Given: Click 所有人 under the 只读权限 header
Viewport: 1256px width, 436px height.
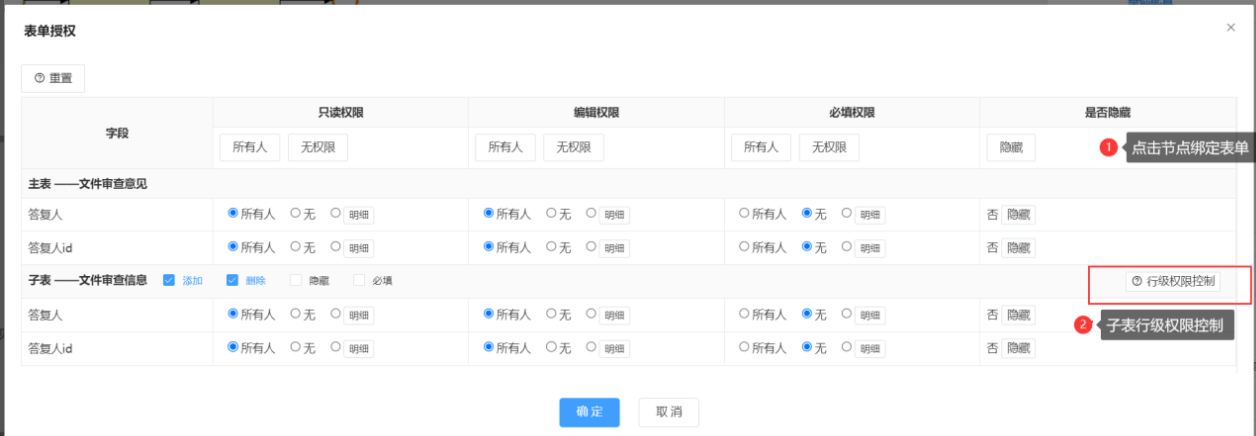Looking at the screenshot, I should pyautogui.click(x=250, y=148).
